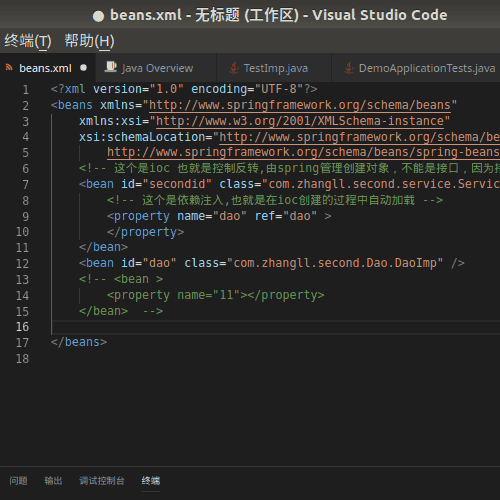Image resolution: width=500 pixels, height=500 pixels.
Task: Open the 输出 panel tab
Action: [x=53, y=481]
